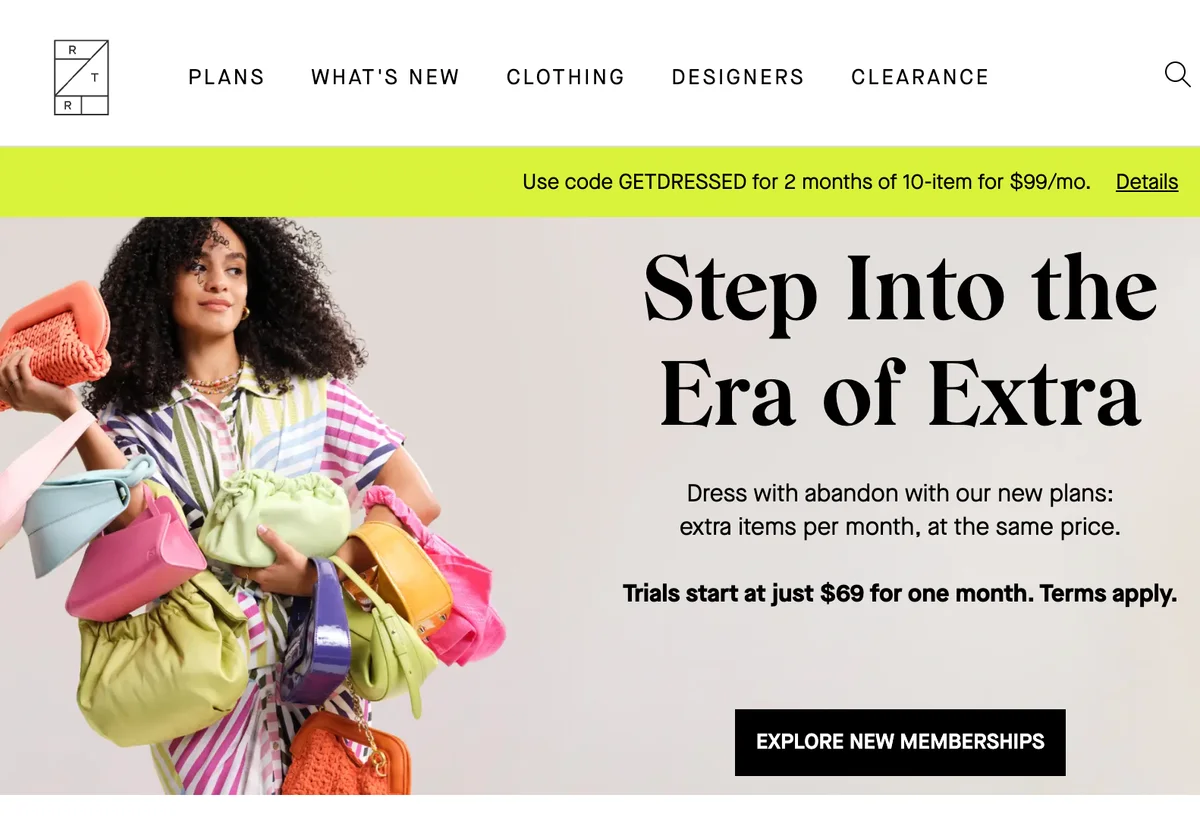Go to the WHAT'S NEW section

coord(385,77)
